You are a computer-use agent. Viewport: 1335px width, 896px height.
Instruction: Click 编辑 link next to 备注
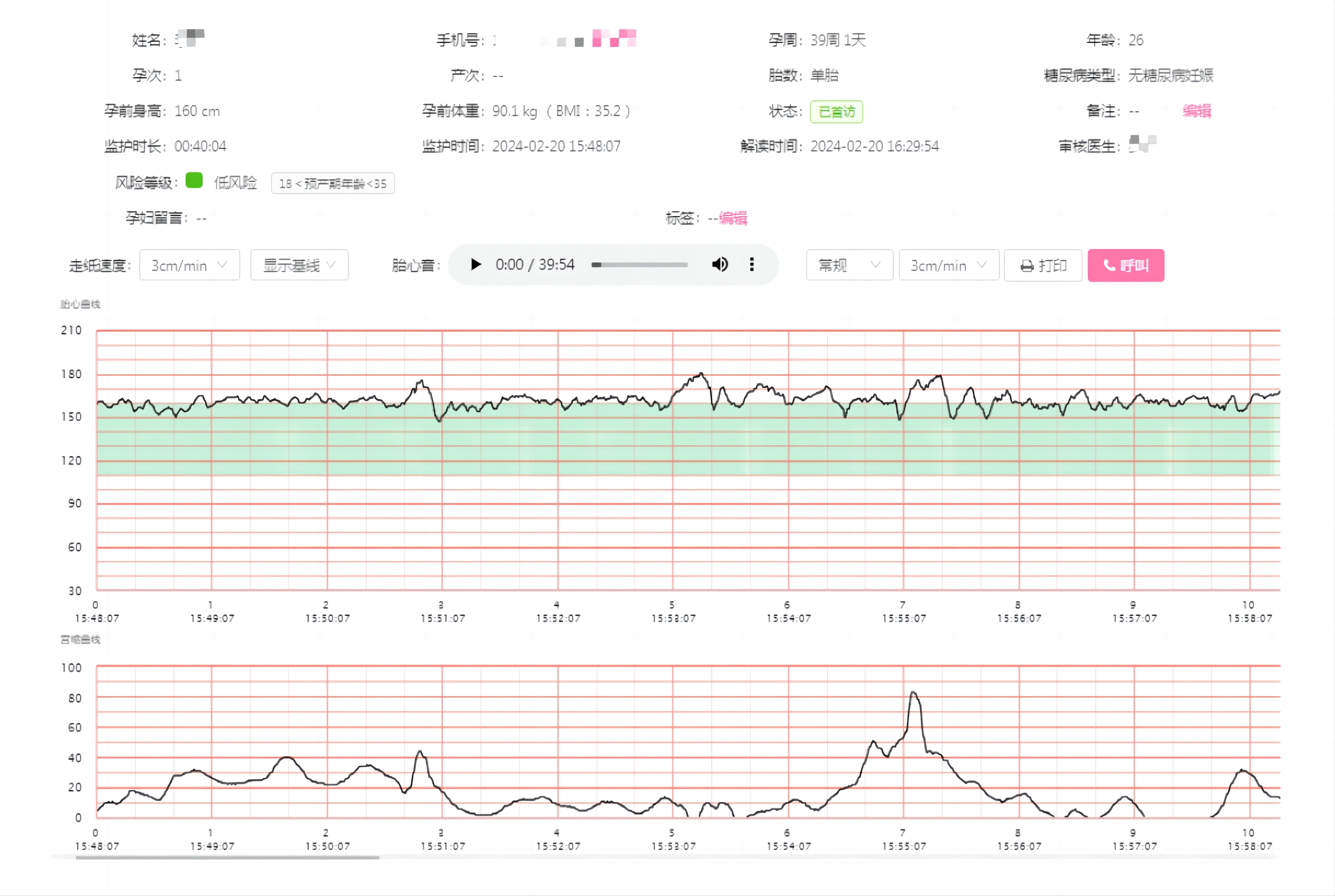pos(1196,111)
